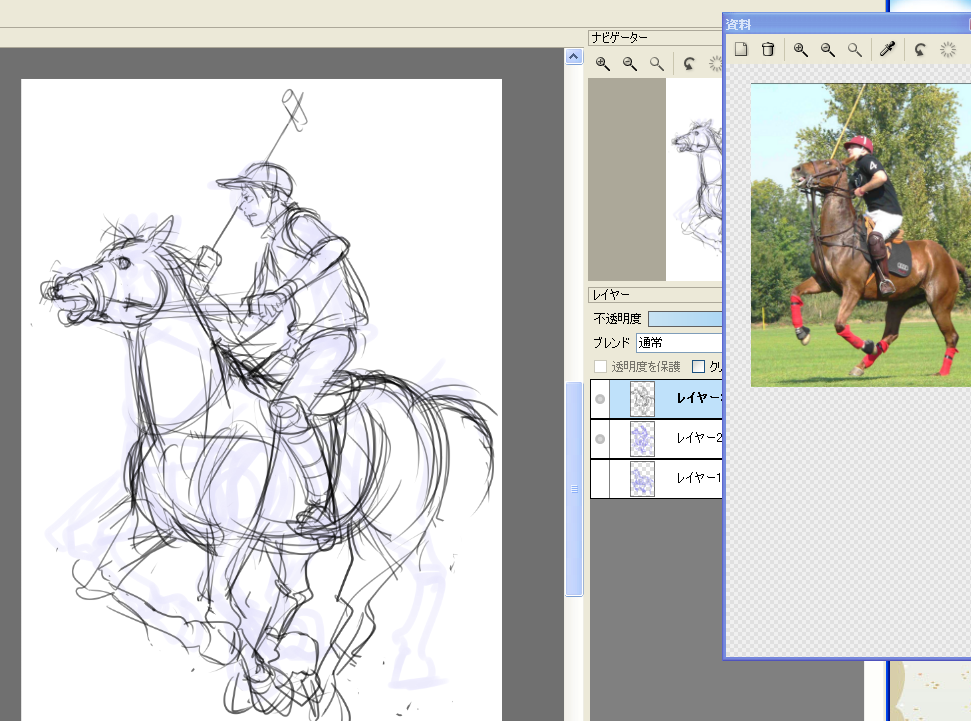Zoom out the reference image in 資料 window
This screenshot has height=721, width=971.
(828, 50)
